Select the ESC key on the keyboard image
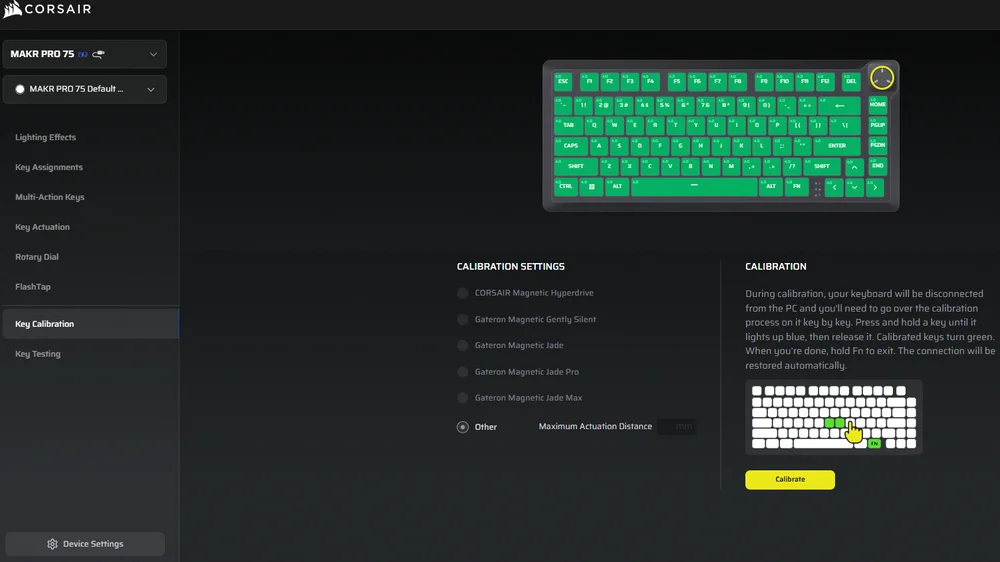The image size is (1000, 562). click(562, 81)
